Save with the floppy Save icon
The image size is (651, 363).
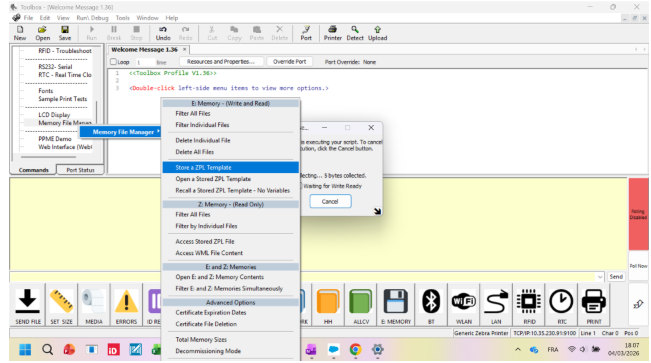click(65, 33)
